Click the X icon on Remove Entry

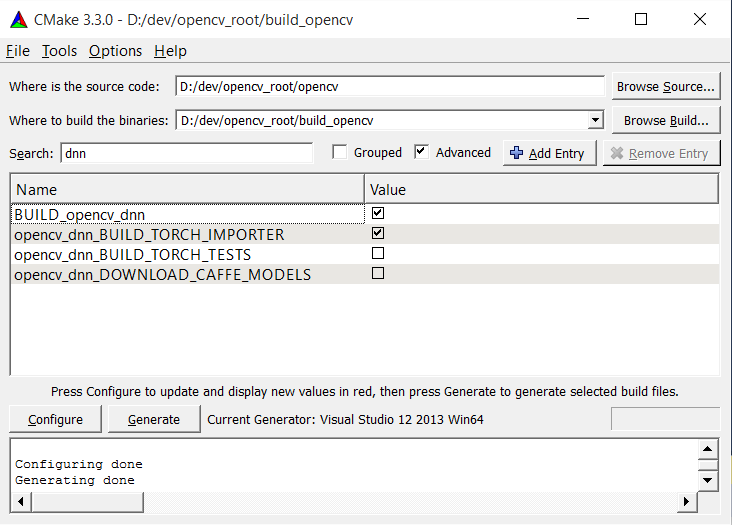[x=617, y=153]
